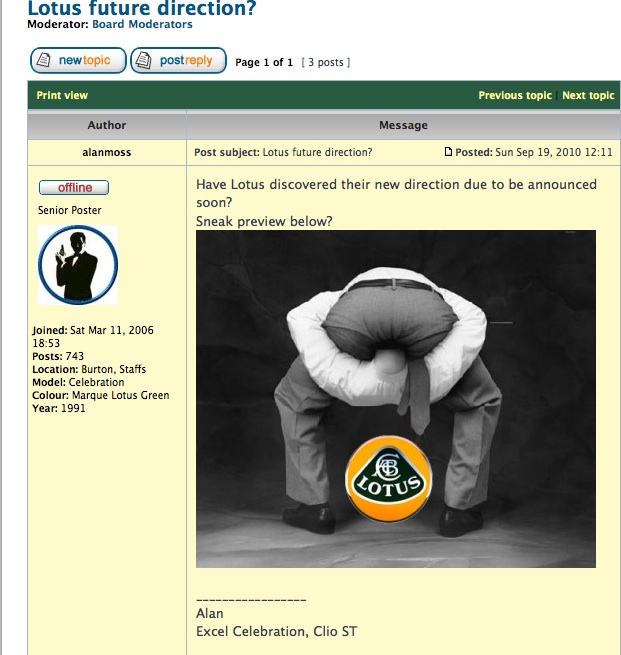The width and height of the screenshot is (621, 655).
Task: Go to Next topic
Action: [588, 95]
